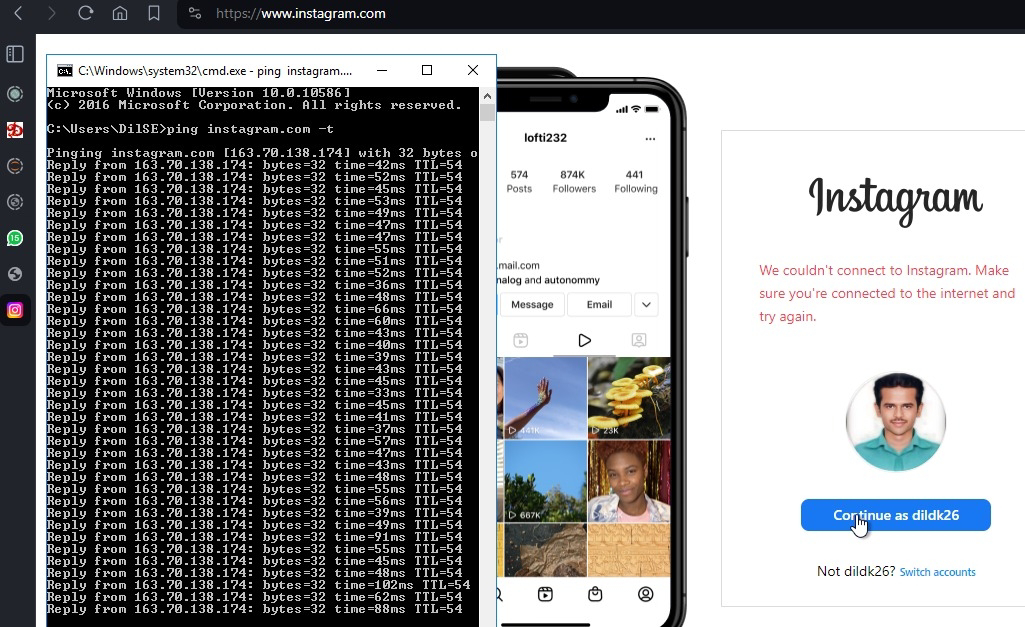This screenshot has height=627, width=1025.
Task: Click 'Microsoft Windows [Version 10.0.10586]' line
Action: coord(199,93)
